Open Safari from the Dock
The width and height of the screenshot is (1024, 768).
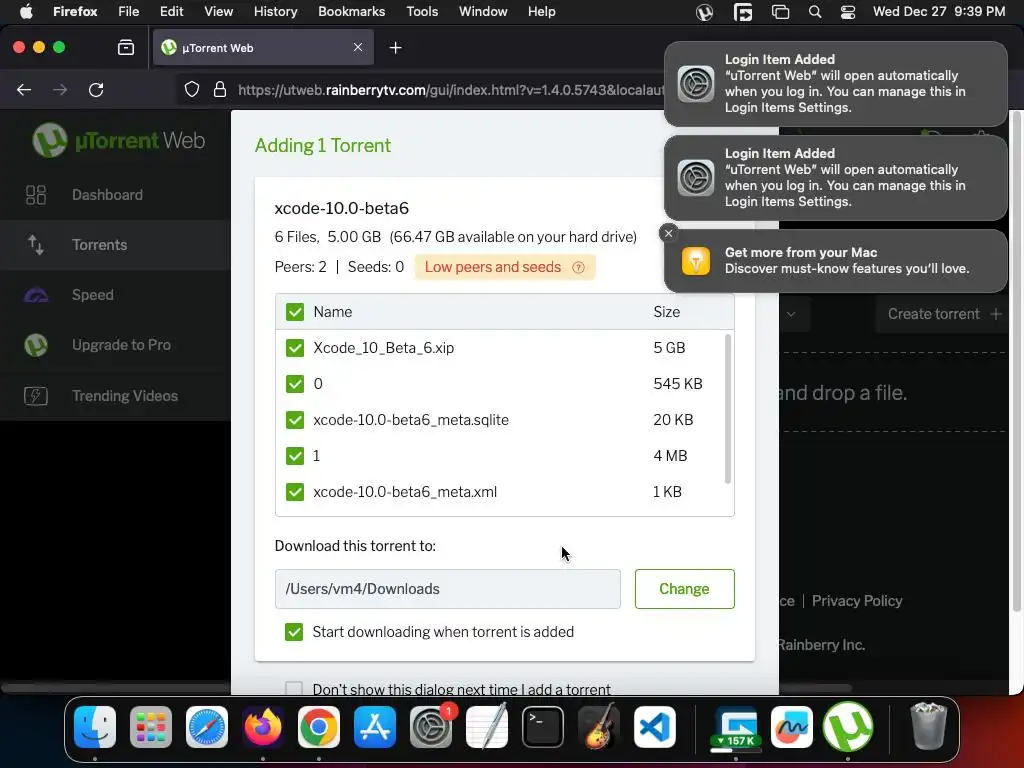tap(207, 727)
